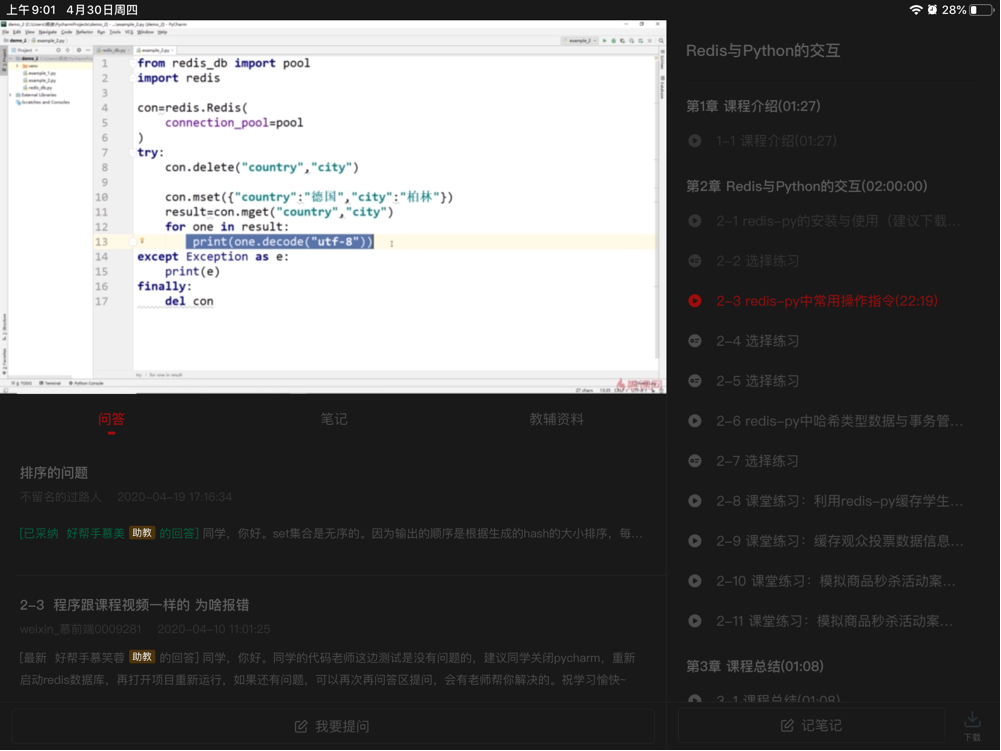The height and width of the screenshot is (751, 1001).
Task: Click the exercise icon beside 2-2 选择练习
Action: (x=695, y=261)
